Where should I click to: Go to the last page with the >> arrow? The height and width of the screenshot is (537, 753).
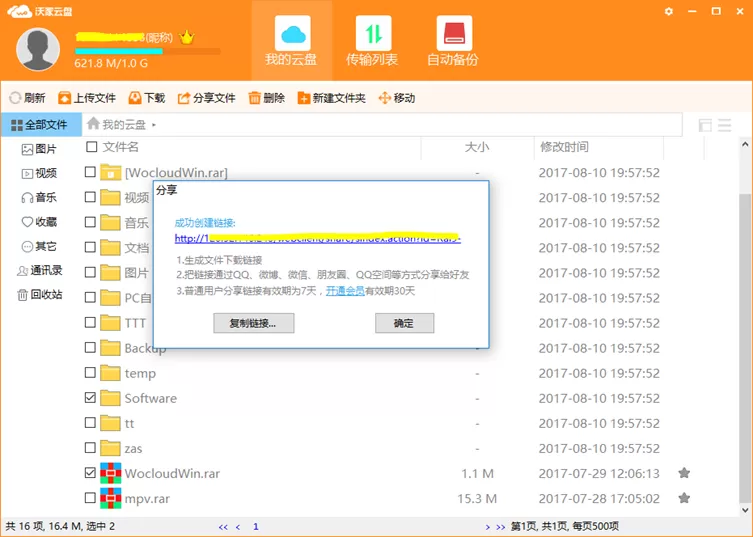click(x=500, y=527)
